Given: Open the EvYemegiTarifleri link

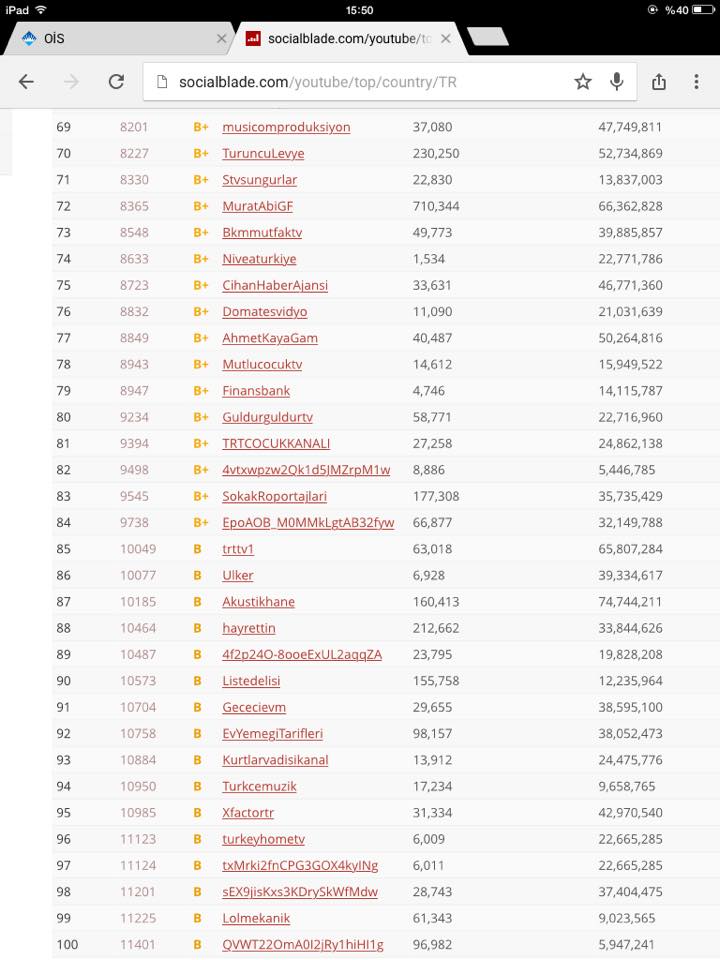Looking at the screenshot, I should point(272,733).
